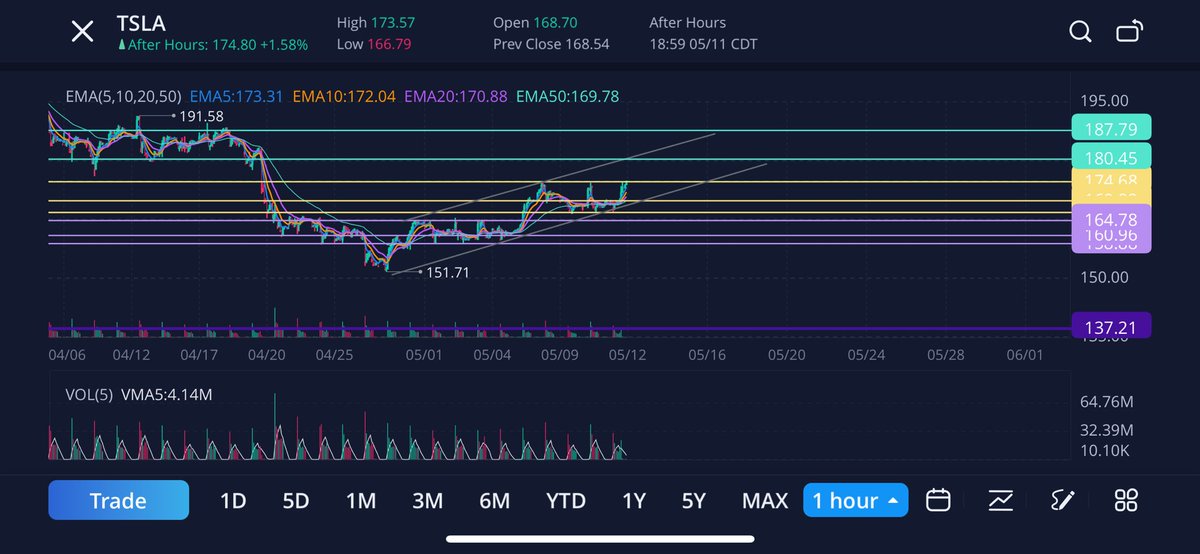Click the 174.68 yellow price tag
Image resolution: width=1200 pixels, height=554 pixels.
click(1111, 180)
